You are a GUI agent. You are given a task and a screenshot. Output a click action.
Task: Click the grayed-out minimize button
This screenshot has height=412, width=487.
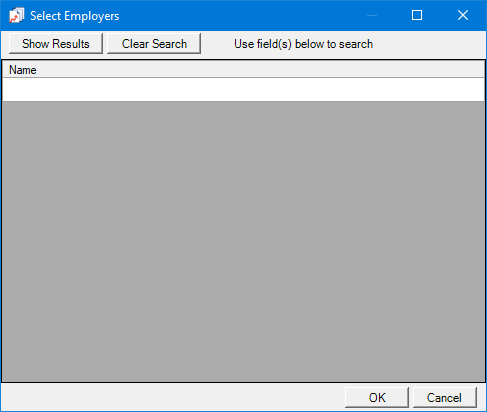point(372,15)
